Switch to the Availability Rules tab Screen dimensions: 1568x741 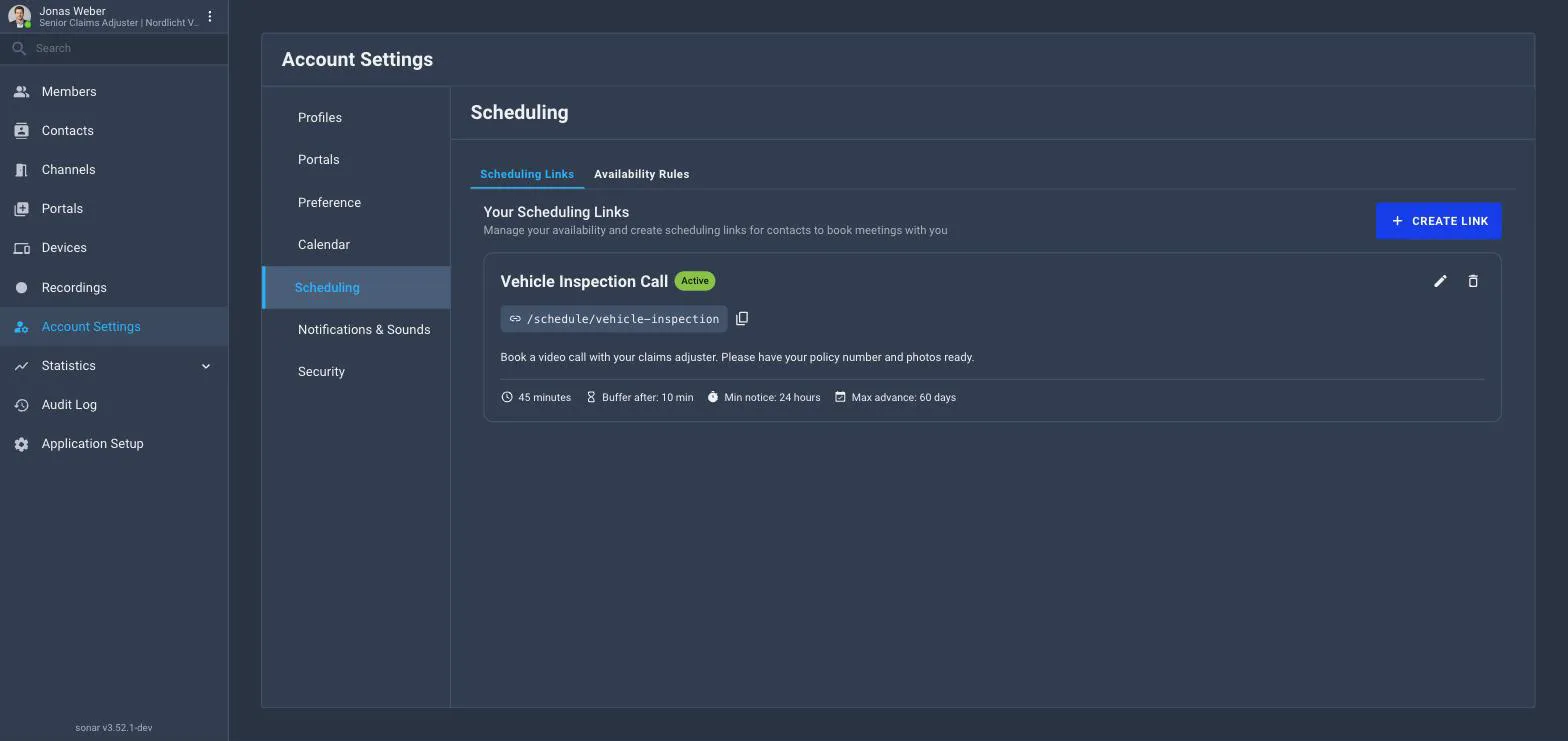641,174
